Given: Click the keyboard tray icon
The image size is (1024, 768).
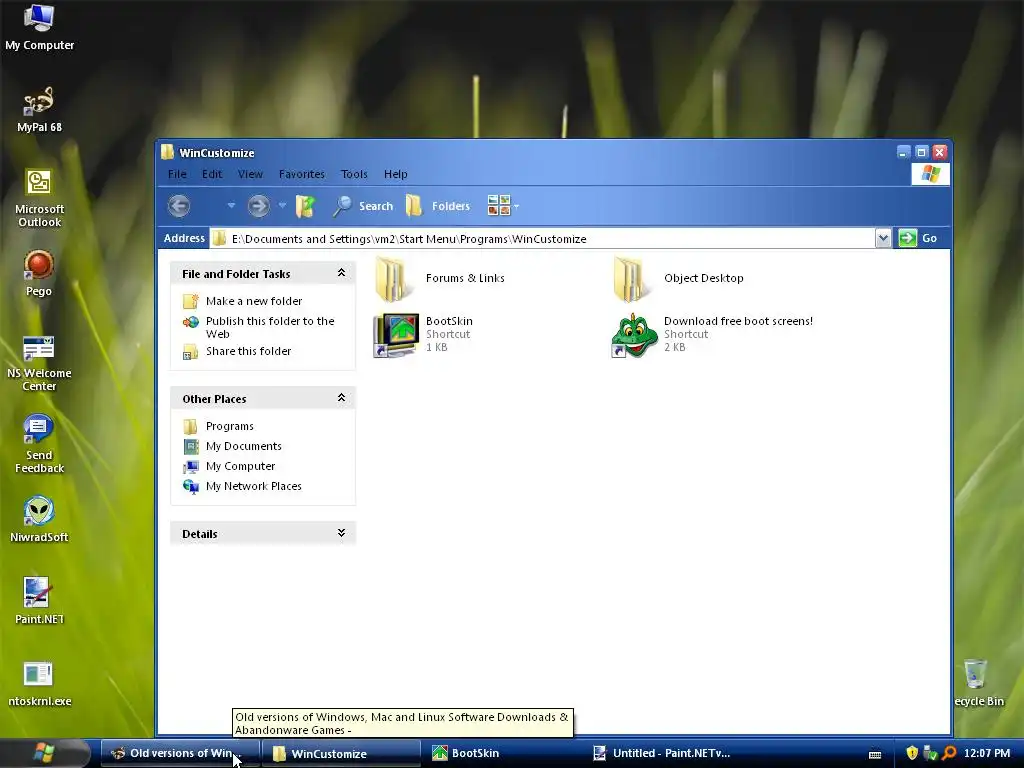Looking at the screenshot, I should pyautogui.click(x=875, y=755).
